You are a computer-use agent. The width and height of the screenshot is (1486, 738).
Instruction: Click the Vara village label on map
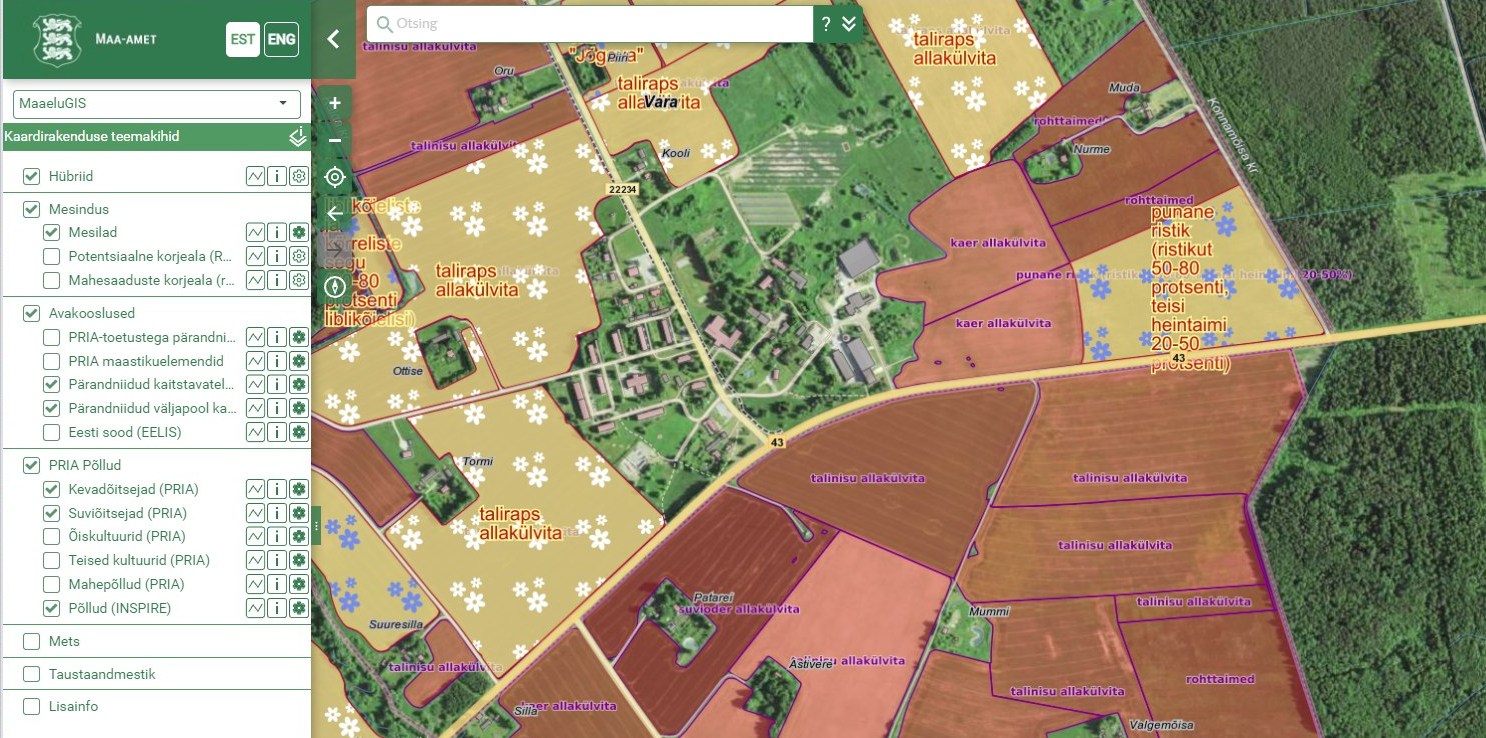660,102
